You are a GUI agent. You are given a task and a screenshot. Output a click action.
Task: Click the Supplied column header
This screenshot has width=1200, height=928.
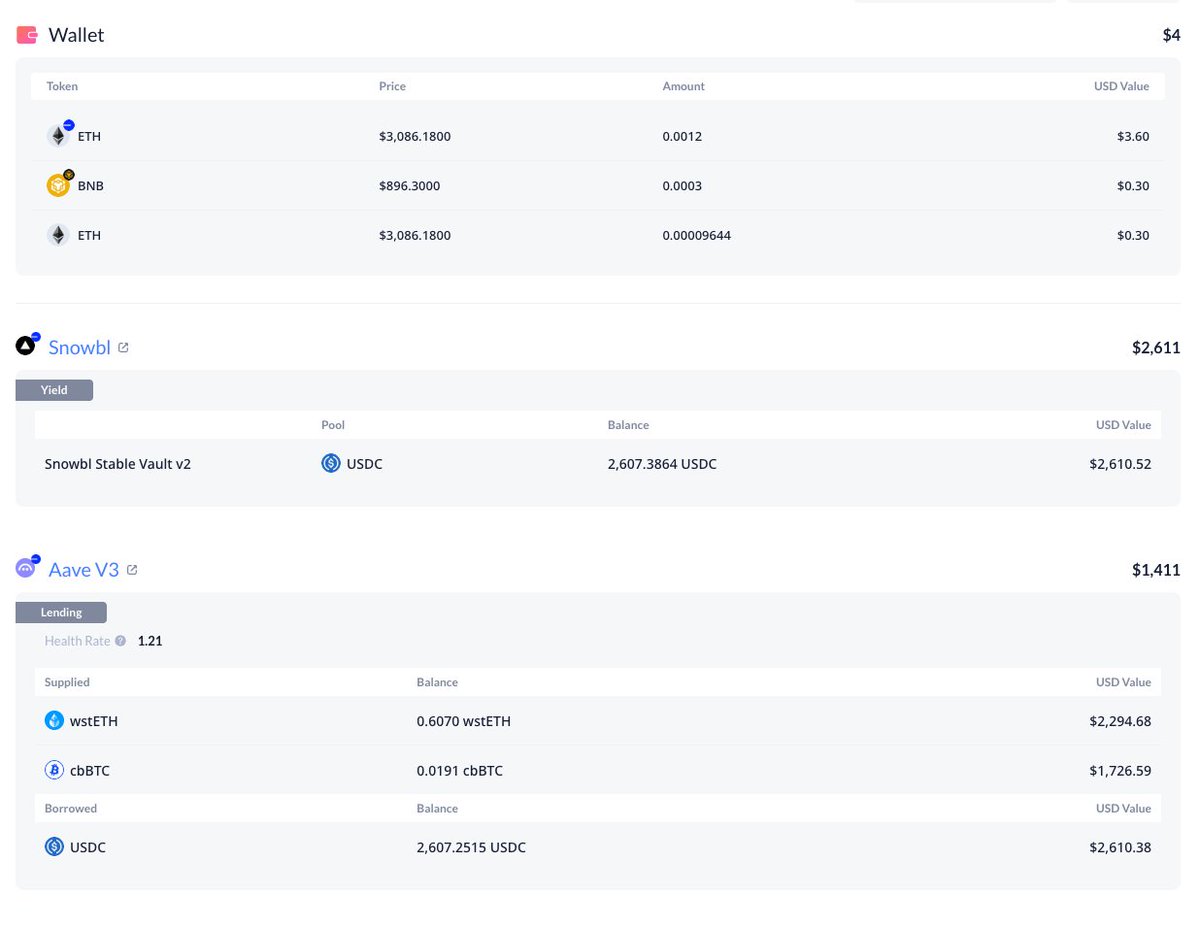pos(67,682)
